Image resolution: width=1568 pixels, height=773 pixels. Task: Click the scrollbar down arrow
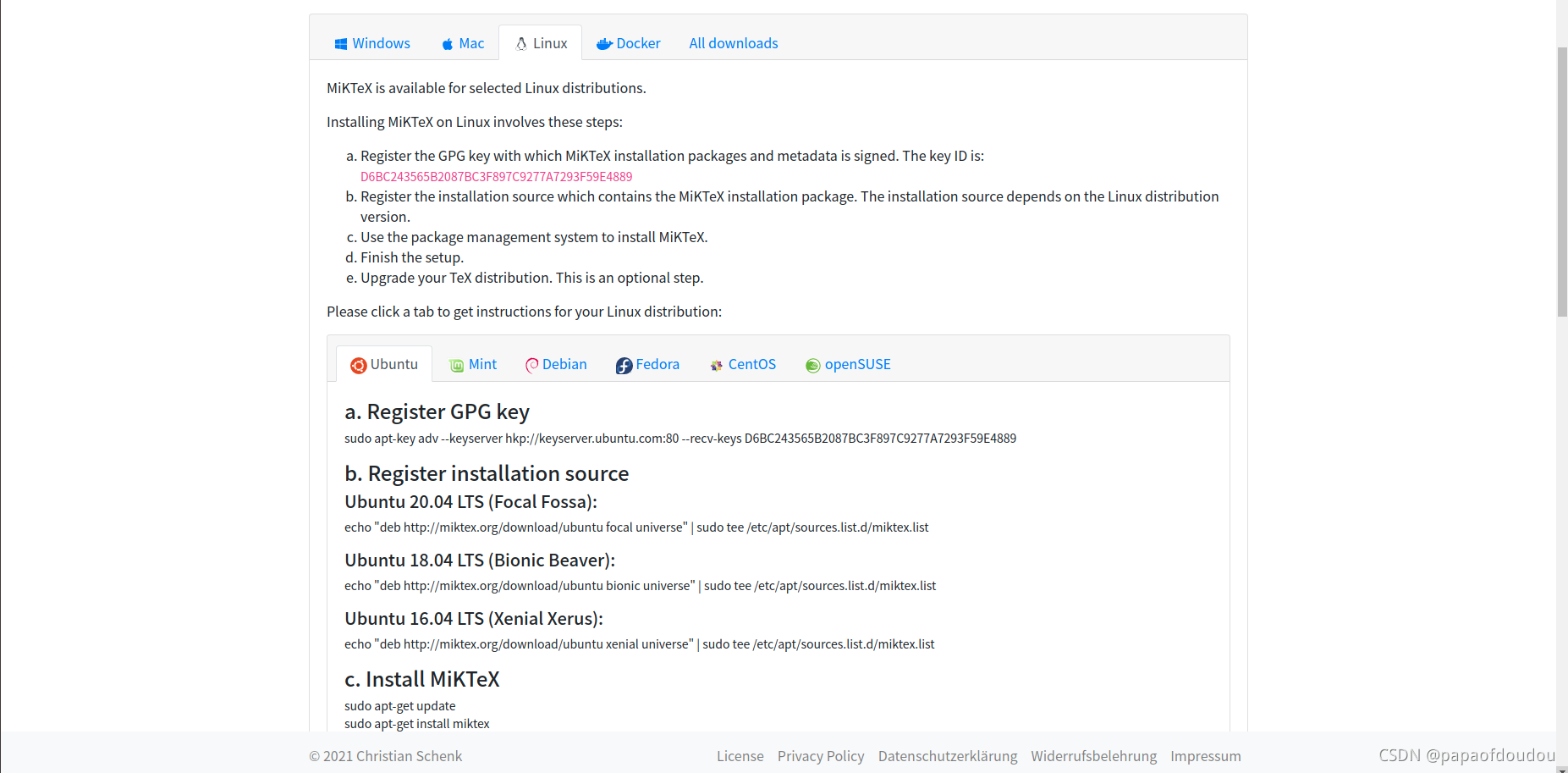pyautogui.click(x=1562, y=770)
